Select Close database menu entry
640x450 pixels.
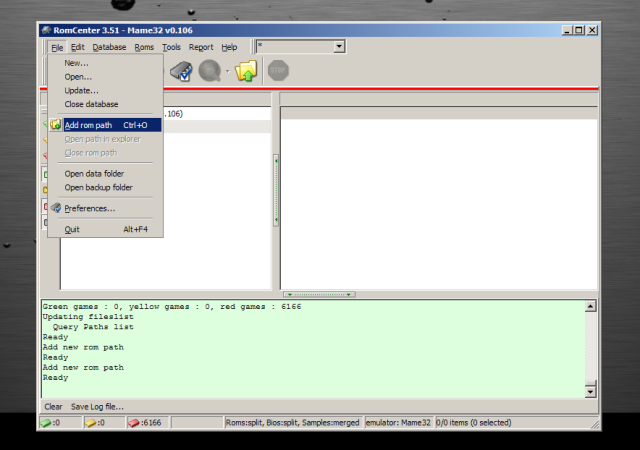pyautogui.click(x=105, y=104)
